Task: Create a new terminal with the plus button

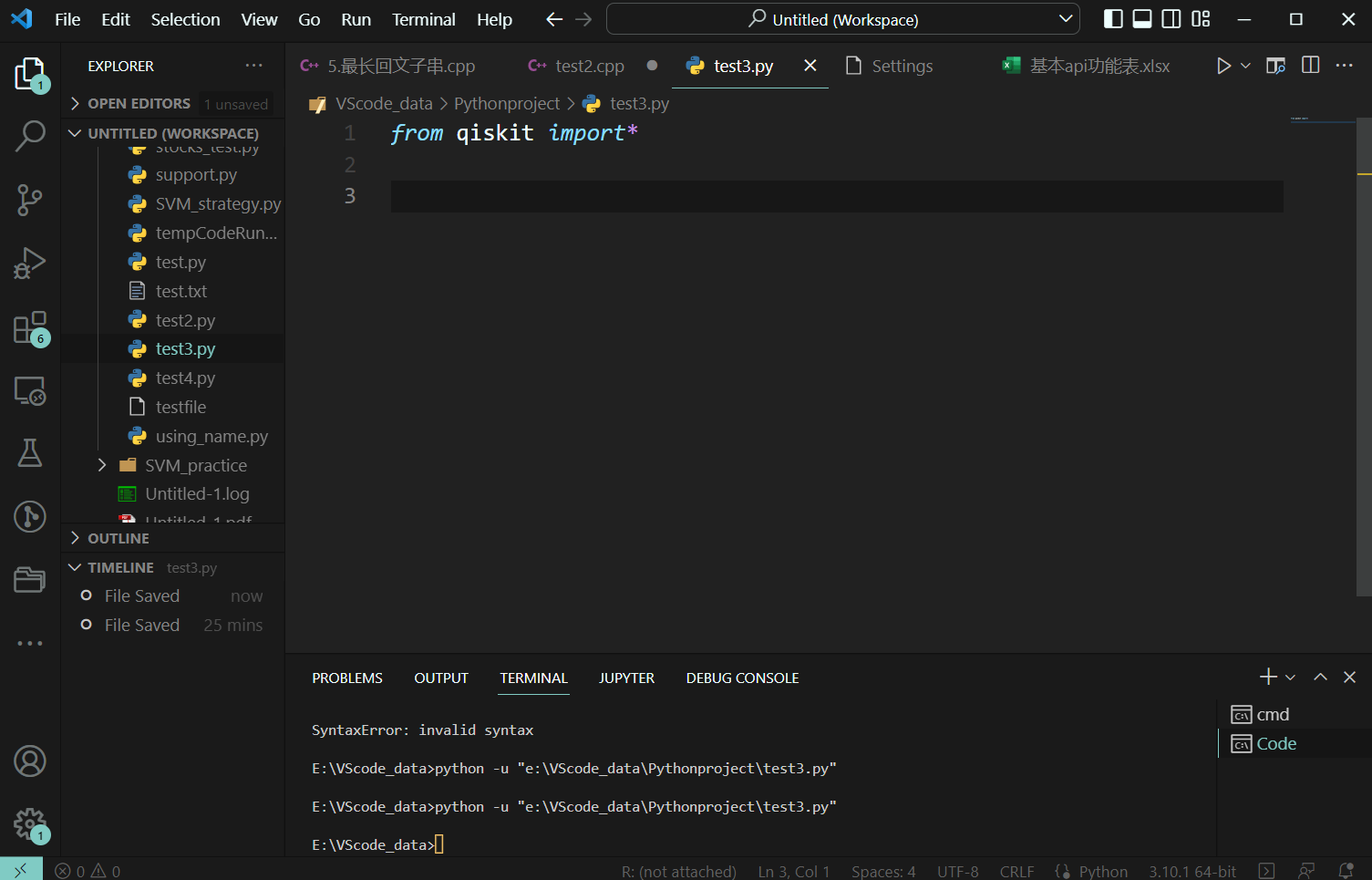Action: click(1267, 677)
